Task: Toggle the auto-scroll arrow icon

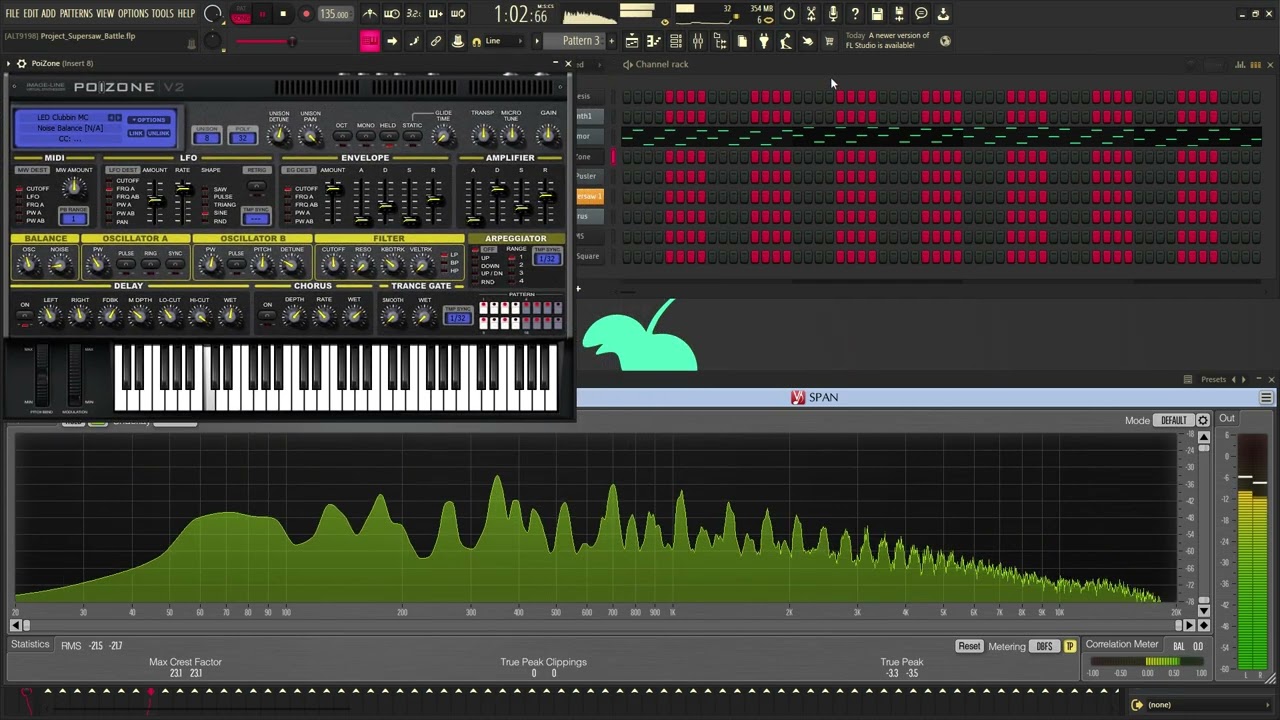Action: (x=392, y=41)
